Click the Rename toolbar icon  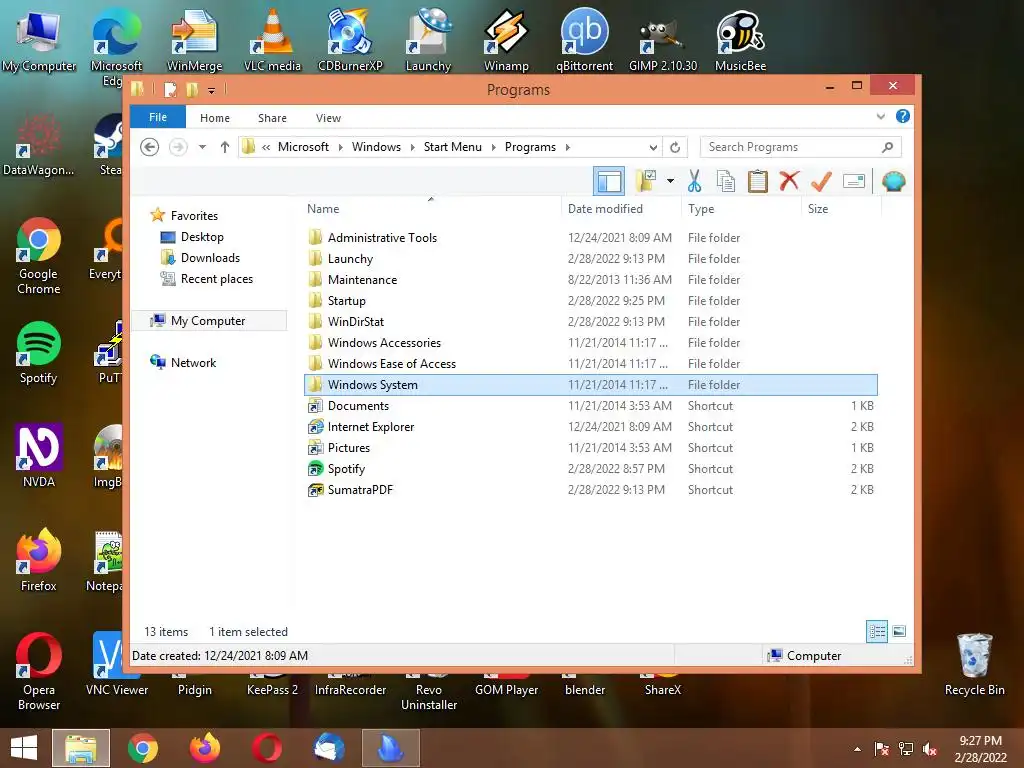pyautogui.click(x=854, y=181)
